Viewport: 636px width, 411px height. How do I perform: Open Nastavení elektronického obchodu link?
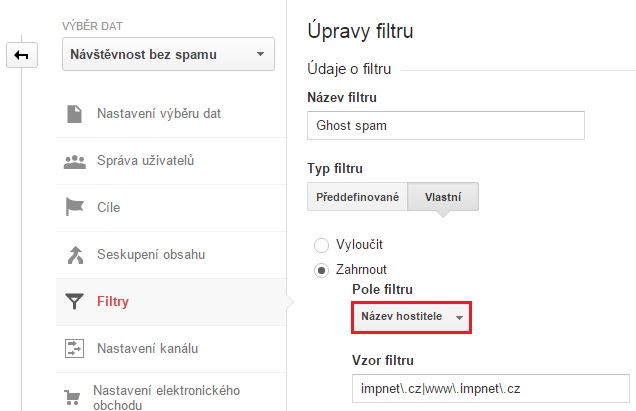(x=166, y=398)
